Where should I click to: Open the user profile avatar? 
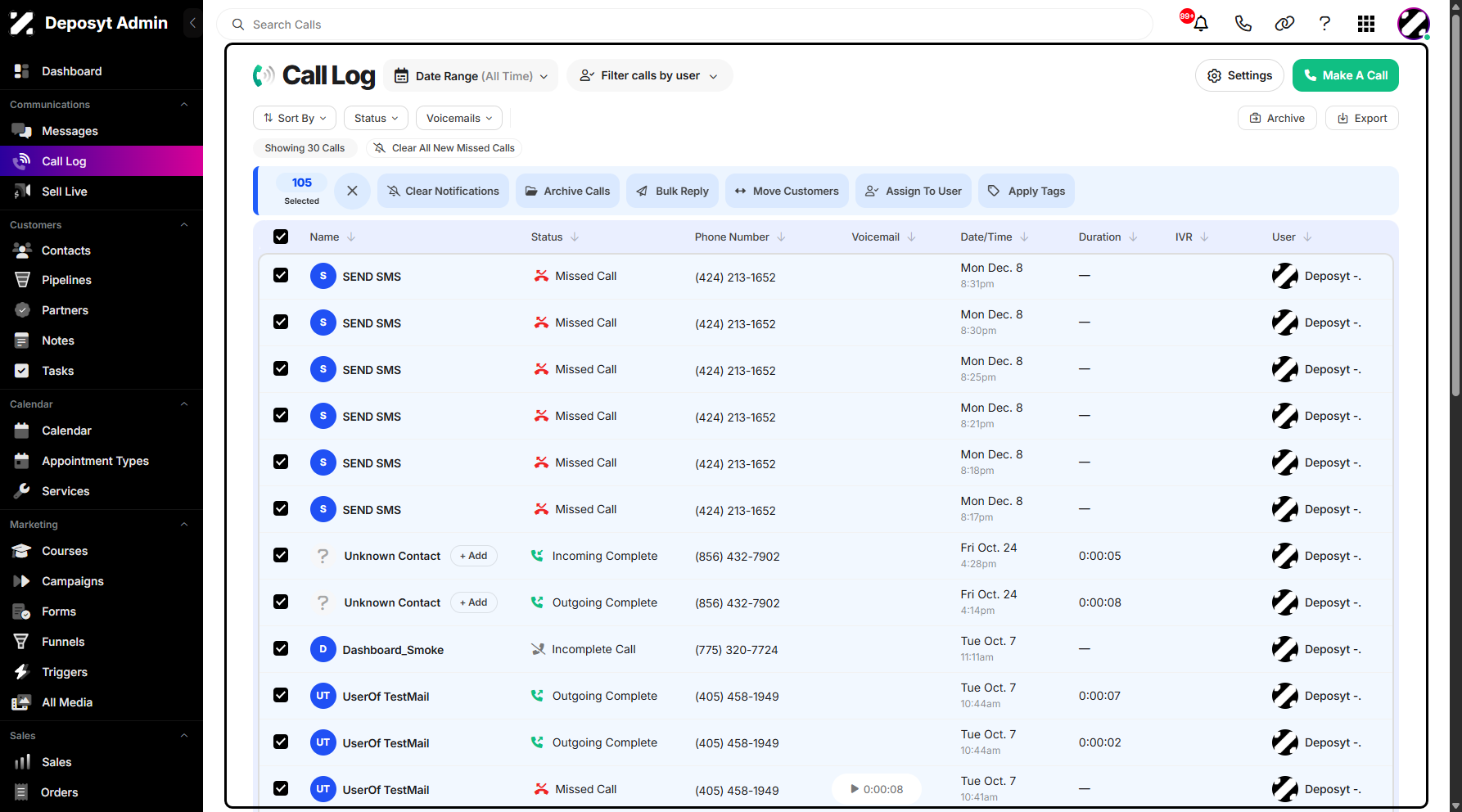click(1413, 24)
